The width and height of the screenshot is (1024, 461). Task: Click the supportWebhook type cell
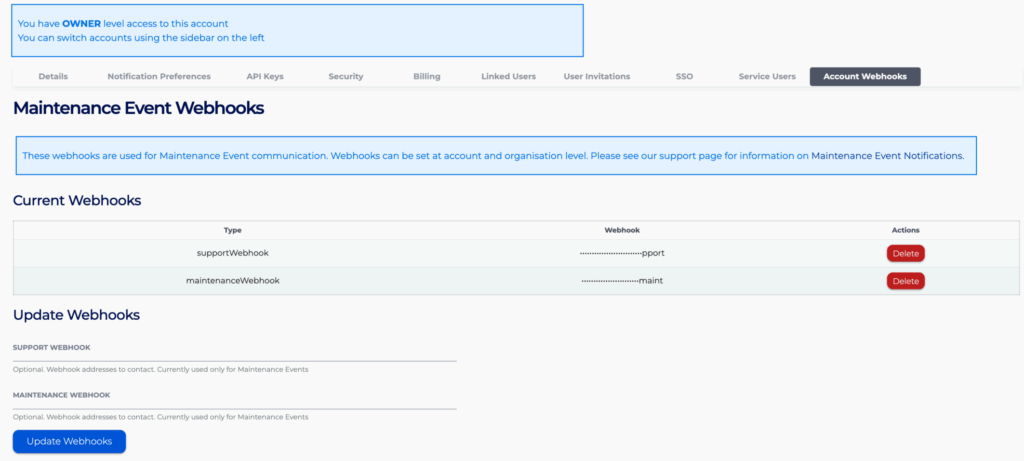232,253
